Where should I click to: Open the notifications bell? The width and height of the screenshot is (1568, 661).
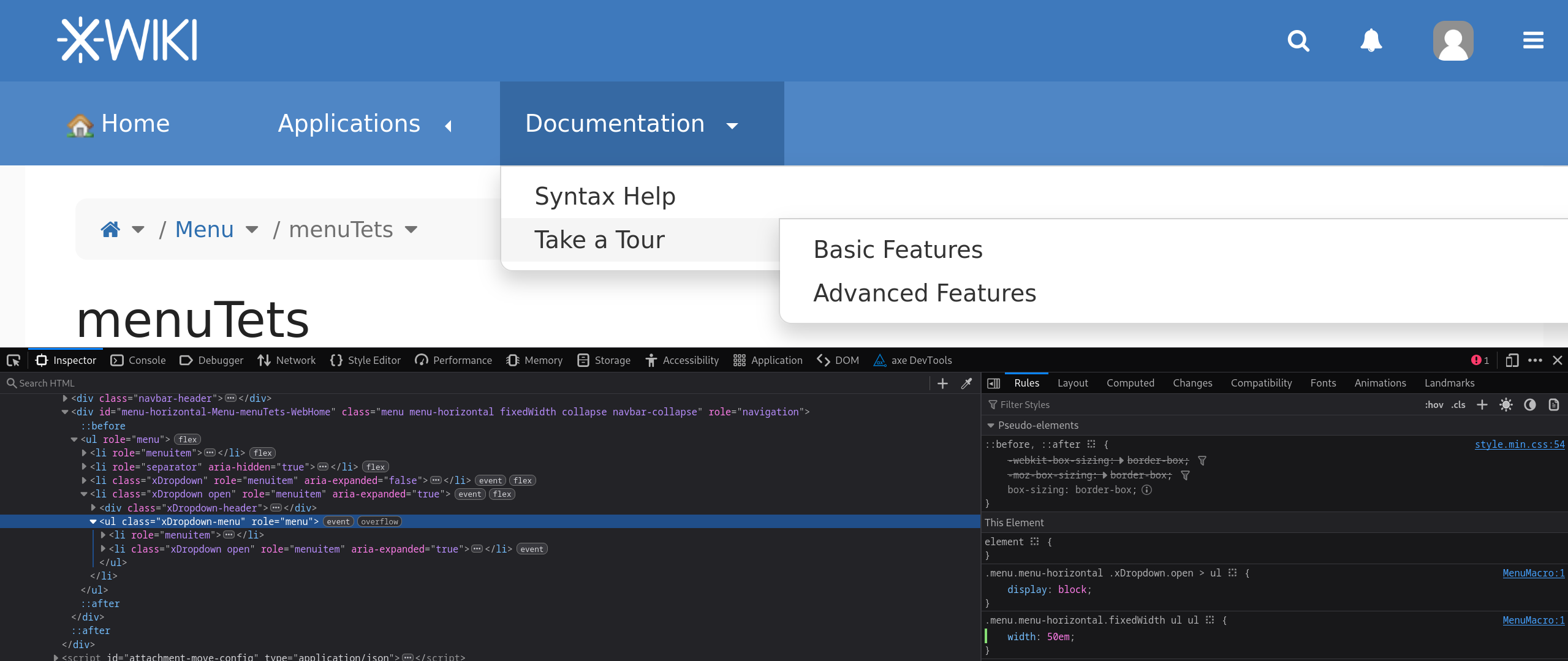(x=1371, y=41)
